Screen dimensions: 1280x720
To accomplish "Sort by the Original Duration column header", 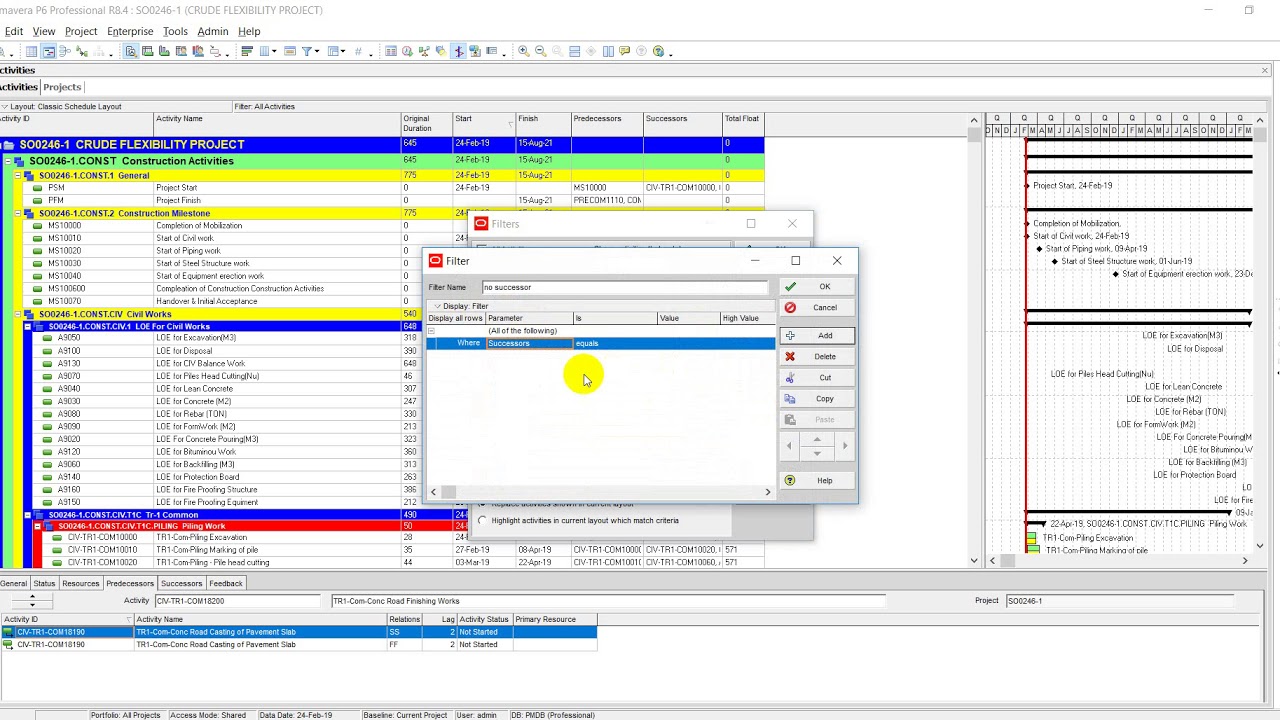I will point(426,123).
